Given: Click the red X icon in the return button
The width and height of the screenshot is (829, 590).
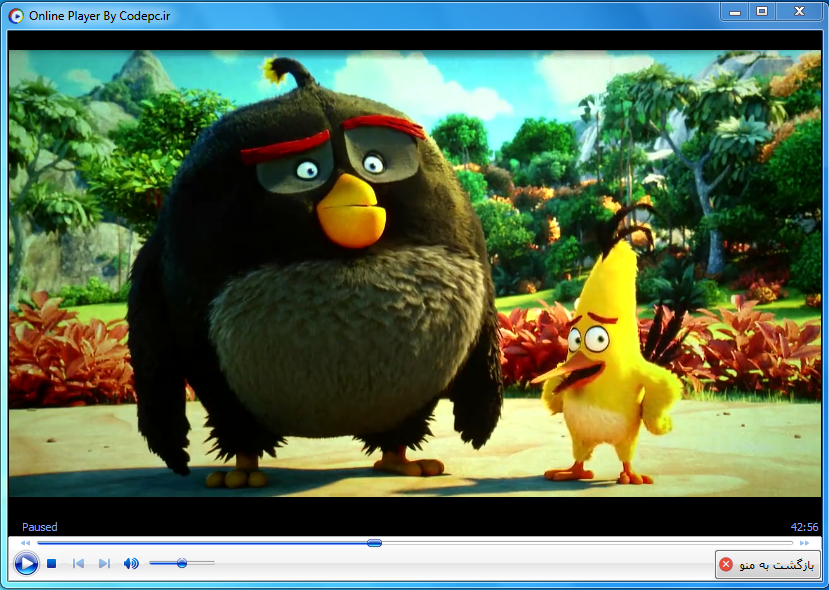Looking at the screenshot, I should coord(726,565).
